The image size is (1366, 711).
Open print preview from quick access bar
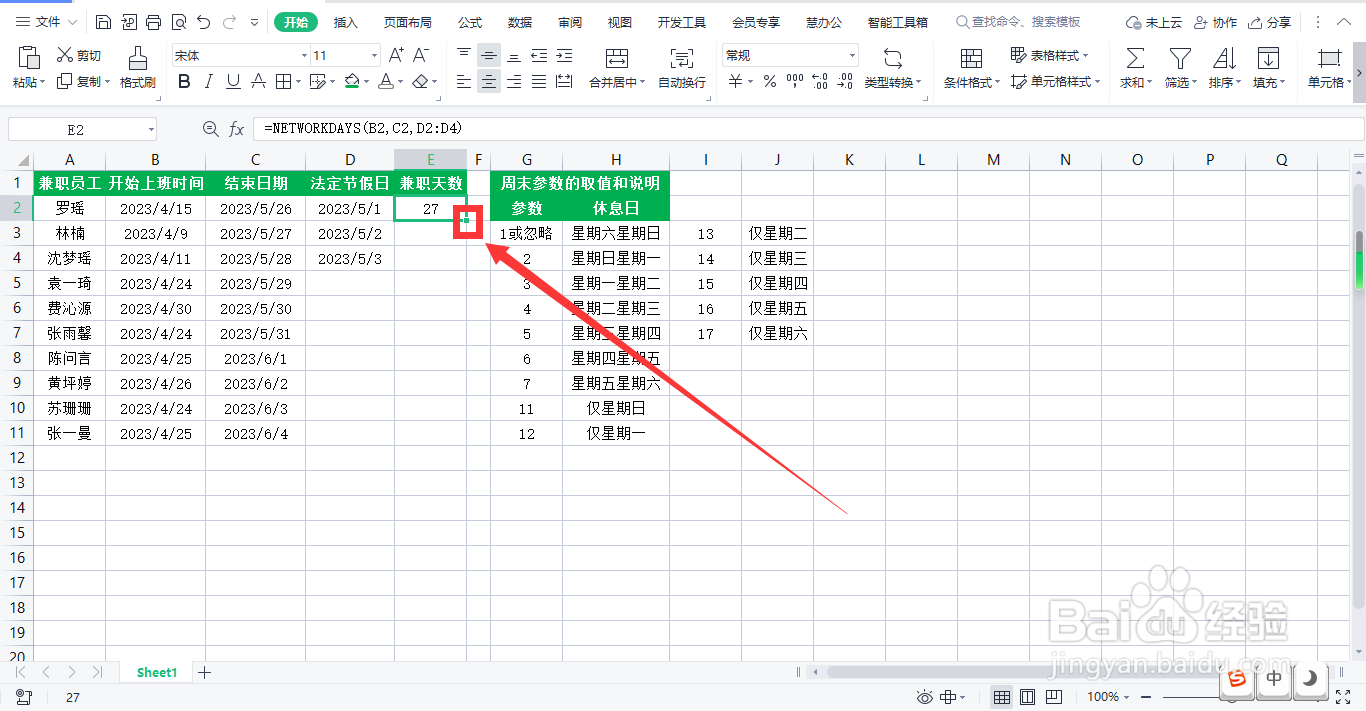(178, 22)
